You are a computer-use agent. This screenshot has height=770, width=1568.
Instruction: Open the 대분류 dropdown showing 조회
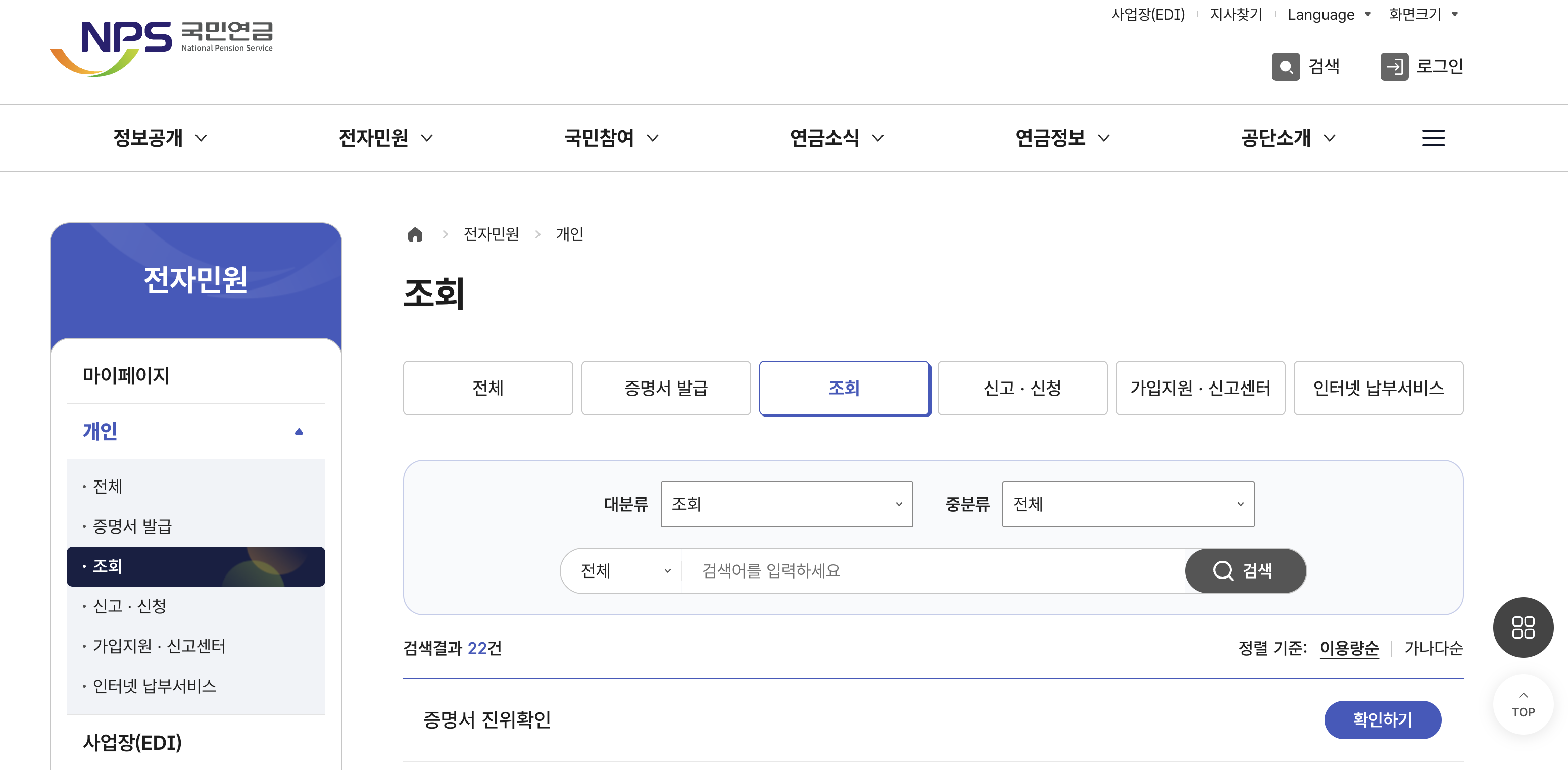pyautogui.click(x=786, y=504)
